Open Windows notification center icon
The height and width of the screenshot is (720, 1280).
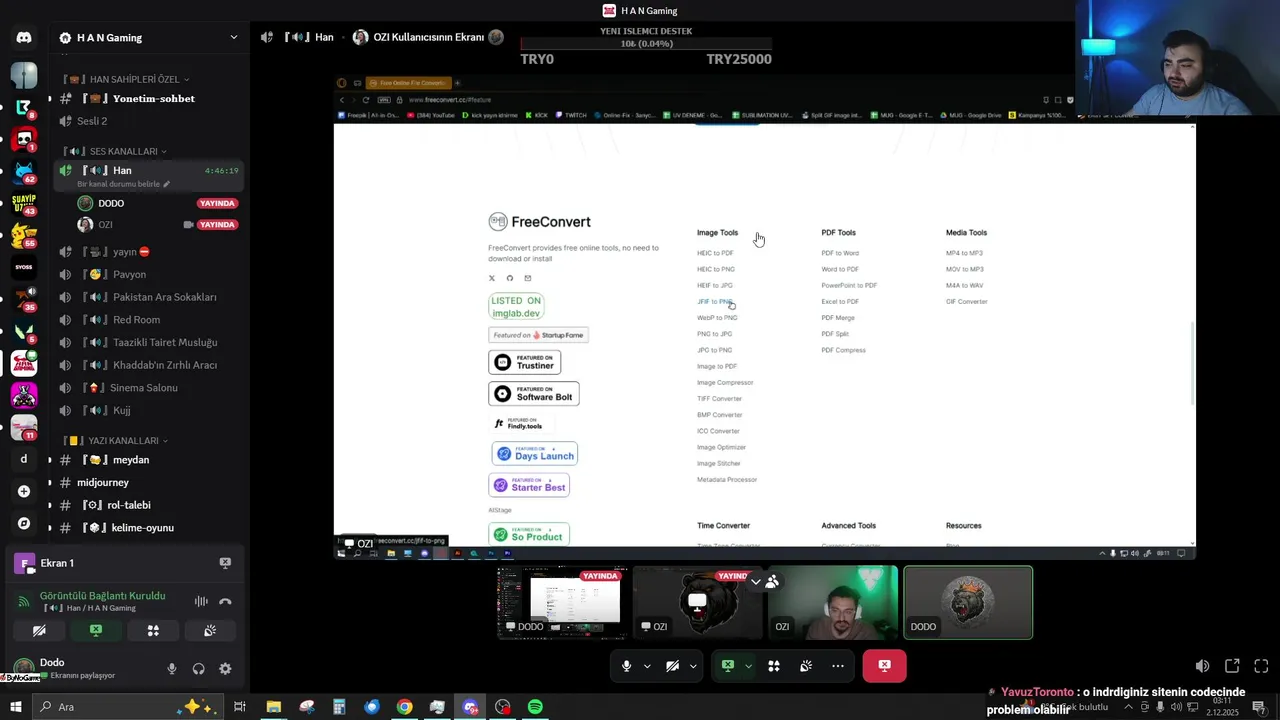(1259, 708)
